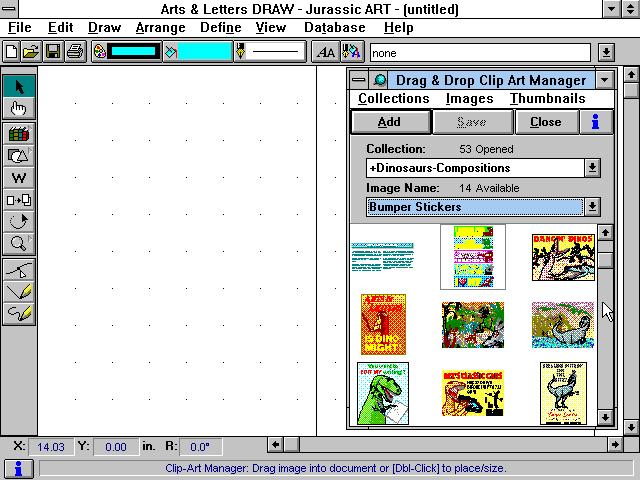The width and height of the screenshot is (640, 480).
Task: Open the File menu
Action: (20, 27)
